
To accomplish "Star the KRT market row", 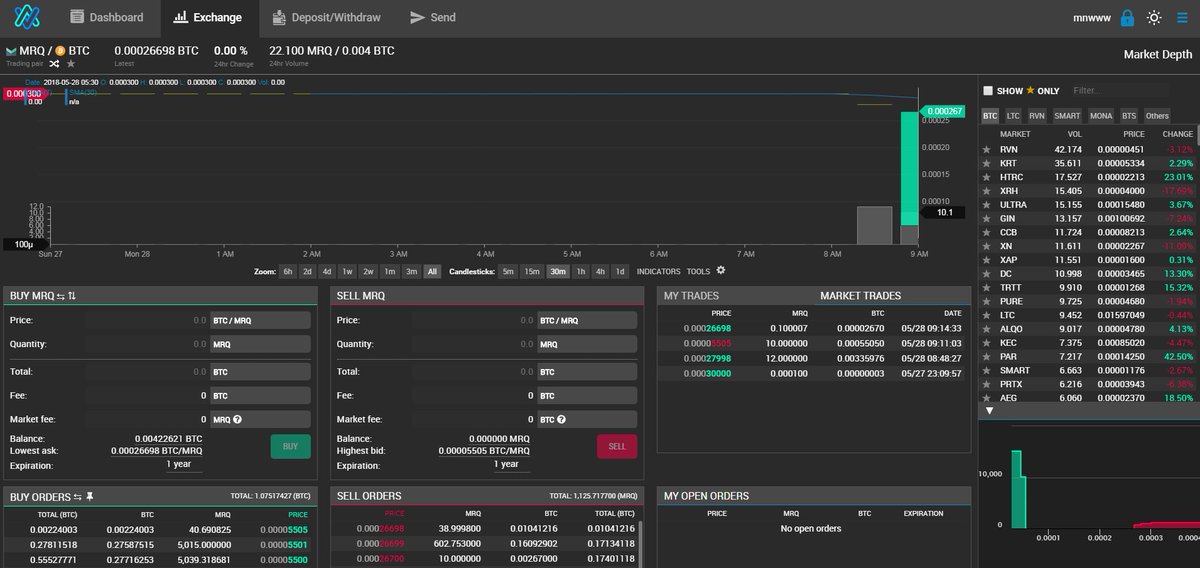I will [x=986, y=163].
